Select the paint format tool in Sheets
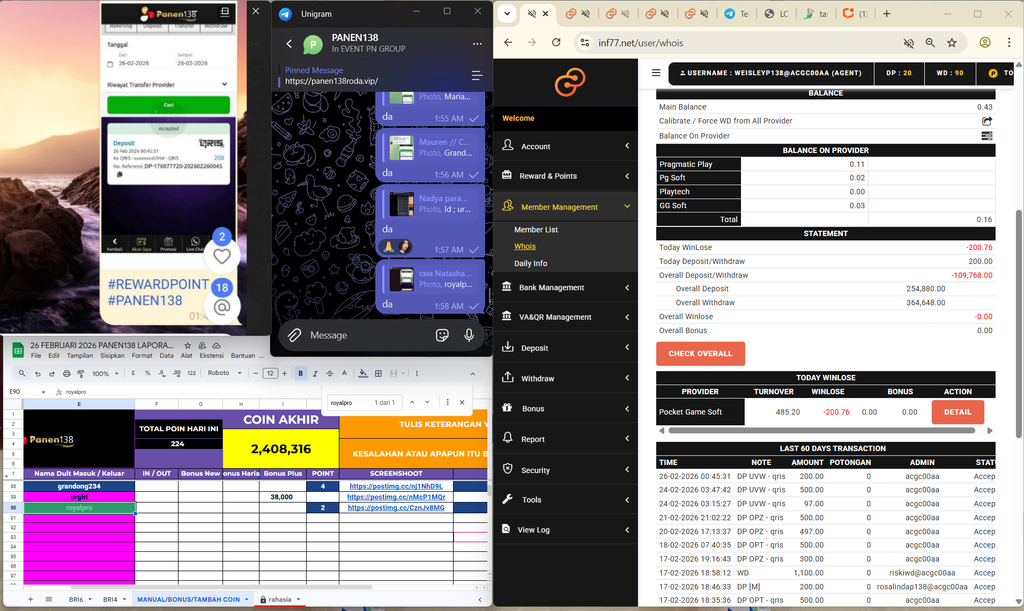Image resolution: width=1024 pixels, height=611 pixels. tap(81, 373)
